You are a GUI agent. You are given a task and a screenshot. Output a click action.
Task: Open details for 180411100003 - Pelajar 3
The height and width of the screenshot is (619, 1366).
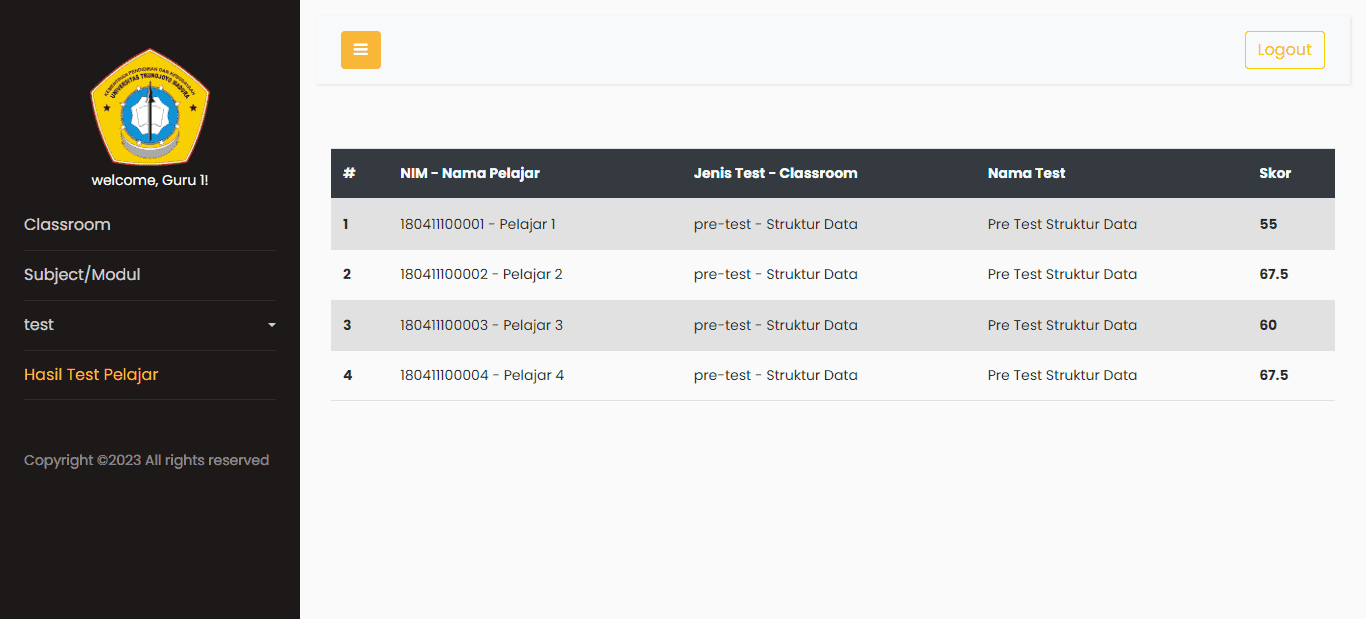click(481, 324)
